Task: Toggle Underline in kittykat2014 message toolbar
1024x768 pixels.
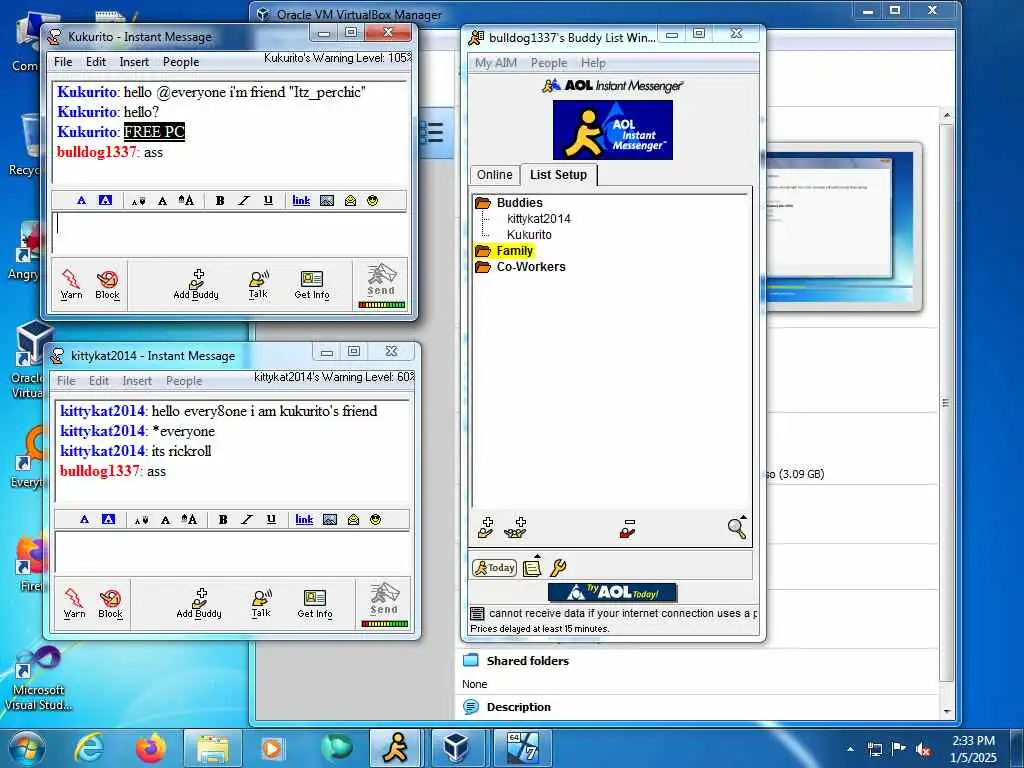Action: 271,520
